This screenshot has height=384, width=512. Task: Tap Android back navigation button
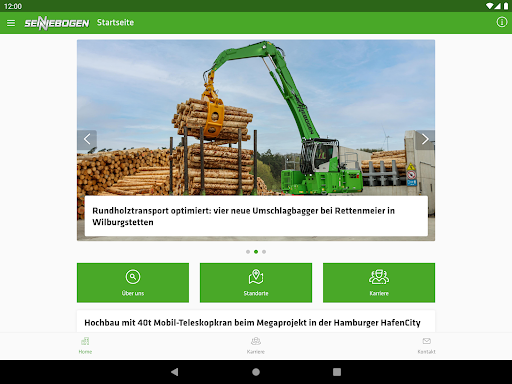[174, 372]
